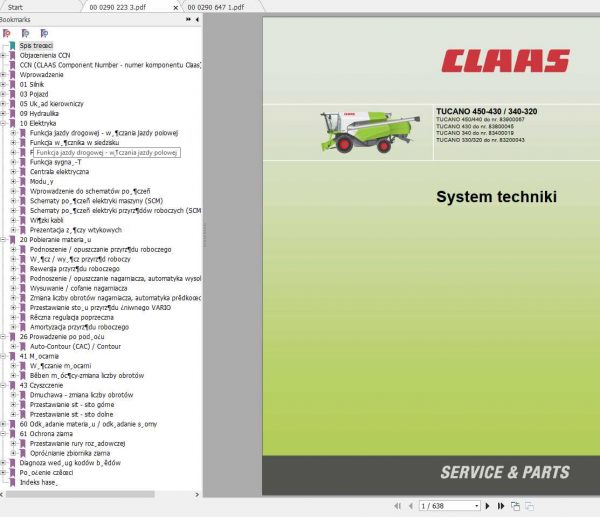
Task: Open Rewersja przyrz¶du roboczego bookmark
Action: tap(75, 269)
